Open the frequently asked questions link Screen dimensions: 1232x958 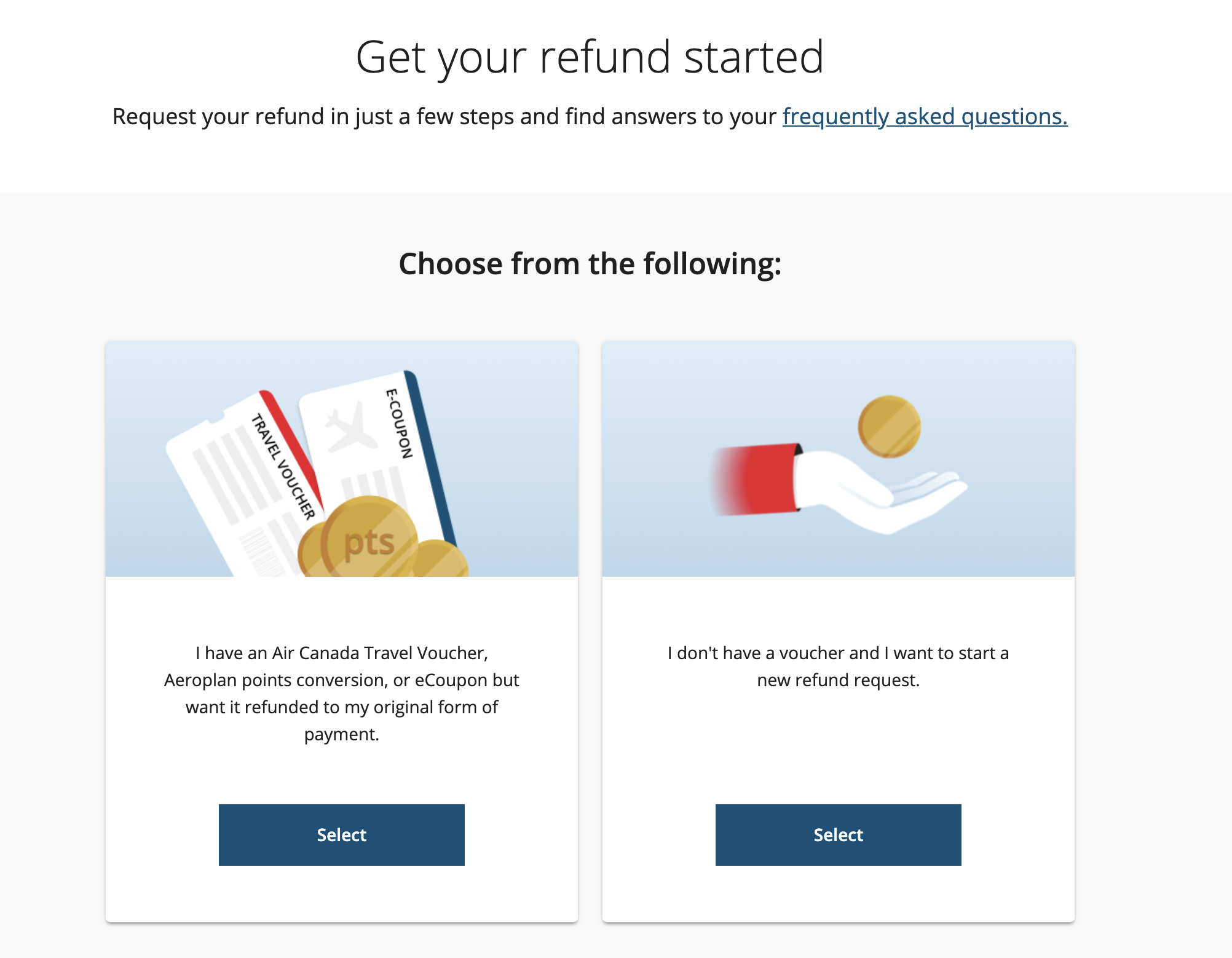(925, 116)
